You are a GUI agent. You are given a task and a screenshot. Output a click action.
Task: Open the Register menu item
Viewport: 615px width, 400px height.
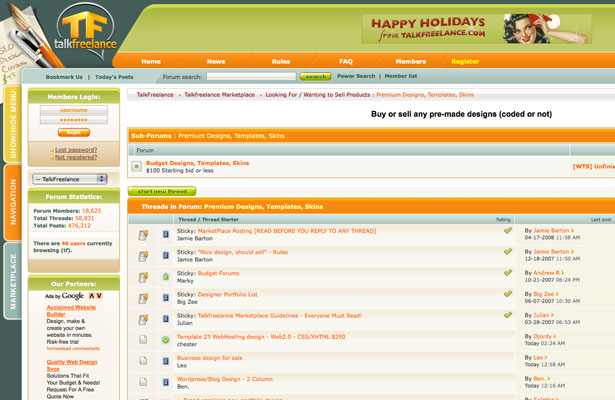point(465,62)
